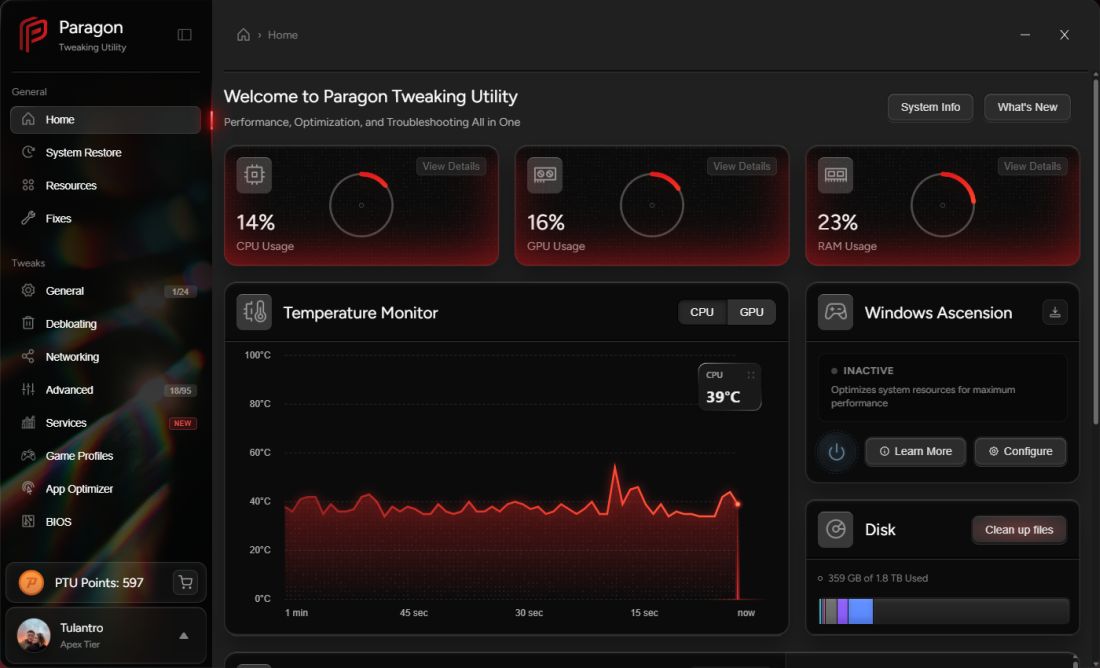Image resolution: width=1100 pixels, height=668 pixels.
Task: Open the PTU Points shopping cart
Action: pos(185,582)
